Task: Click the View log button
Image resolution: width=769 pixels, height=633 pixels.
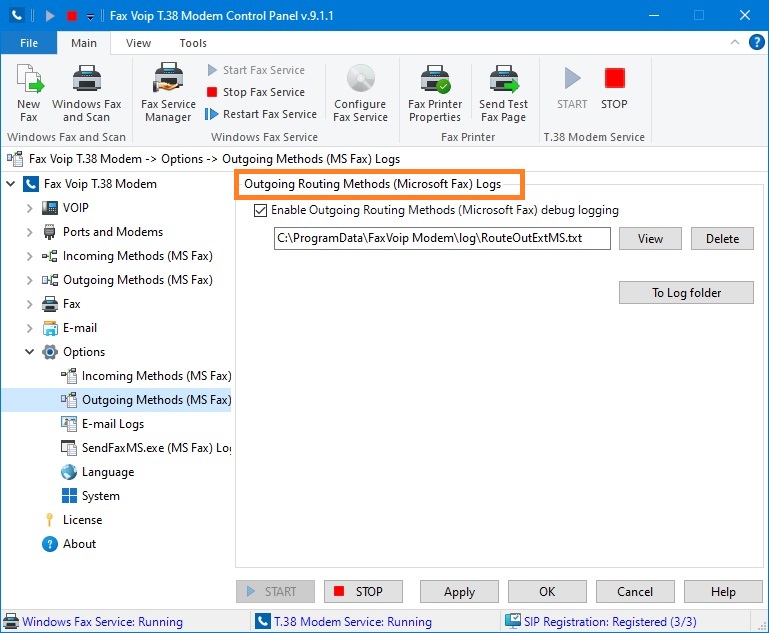Action: (x=650, y=238)
